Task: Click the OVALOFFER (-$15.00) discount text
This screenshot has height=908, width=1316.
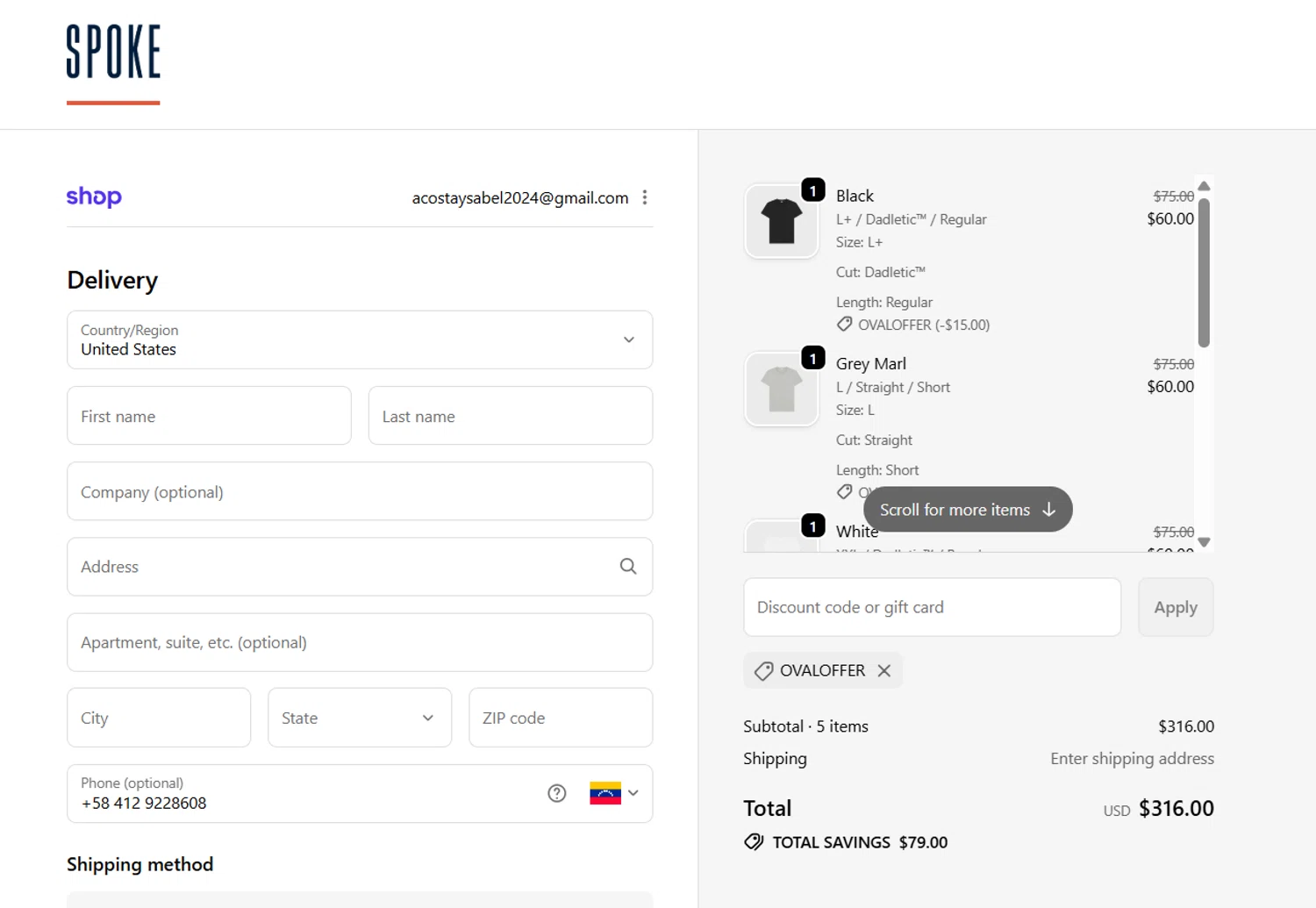Action: 924,325
